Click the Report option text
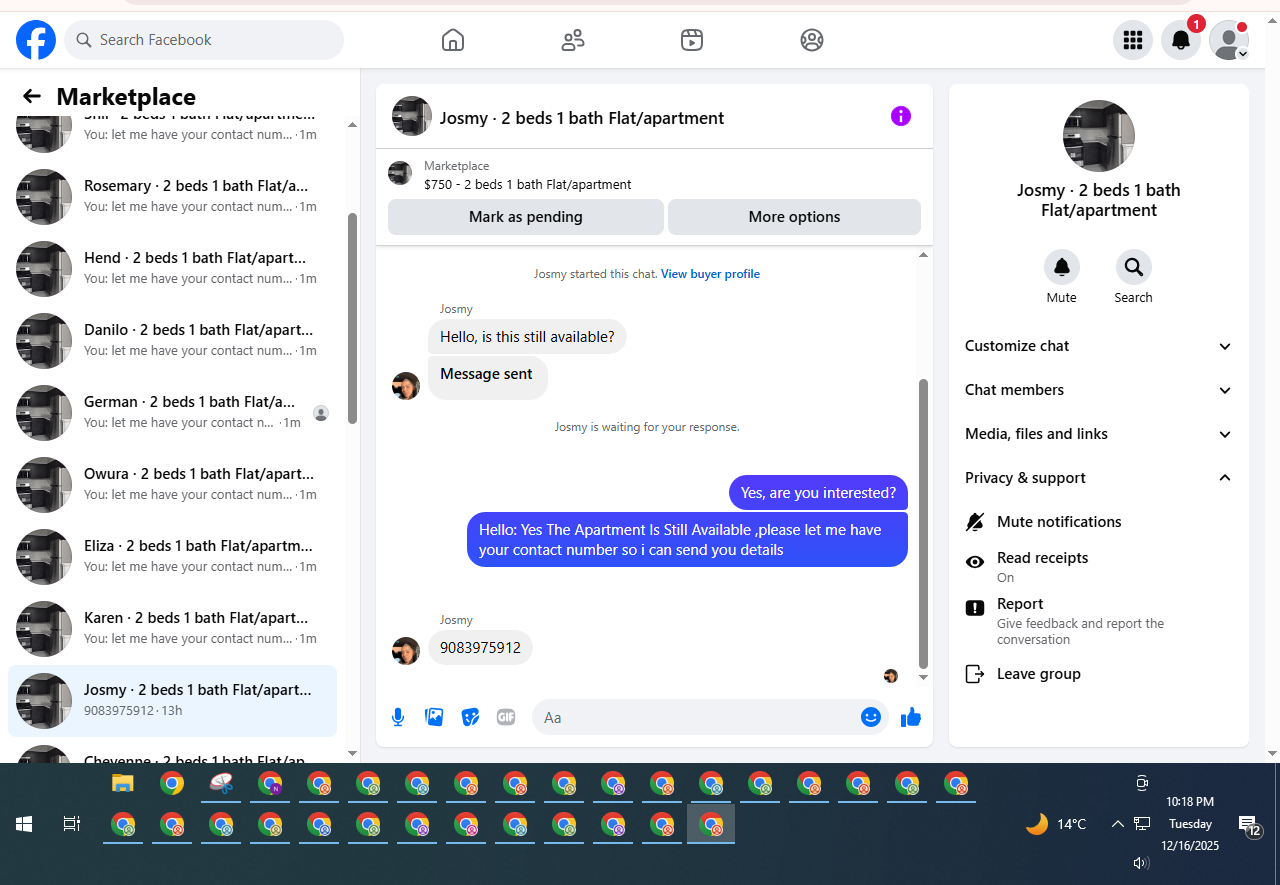Viewport: 1280px width, 885px height. pos(1020,604)
